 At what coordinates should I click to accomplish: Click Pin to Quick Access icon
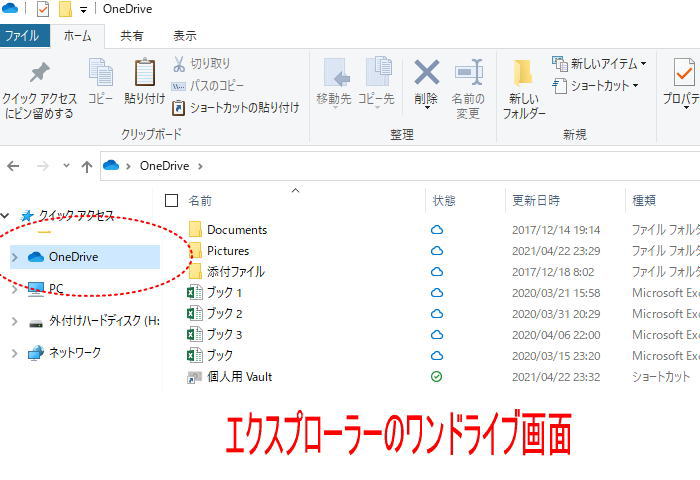pos(39,74)
